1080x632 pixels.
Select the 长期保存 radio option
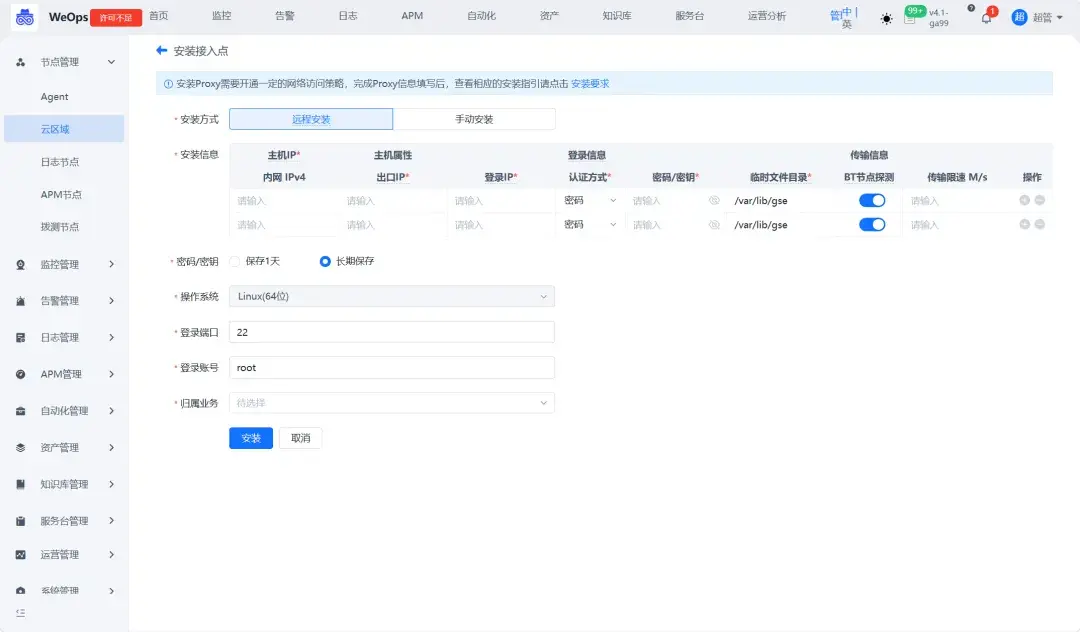coord(325,261)
